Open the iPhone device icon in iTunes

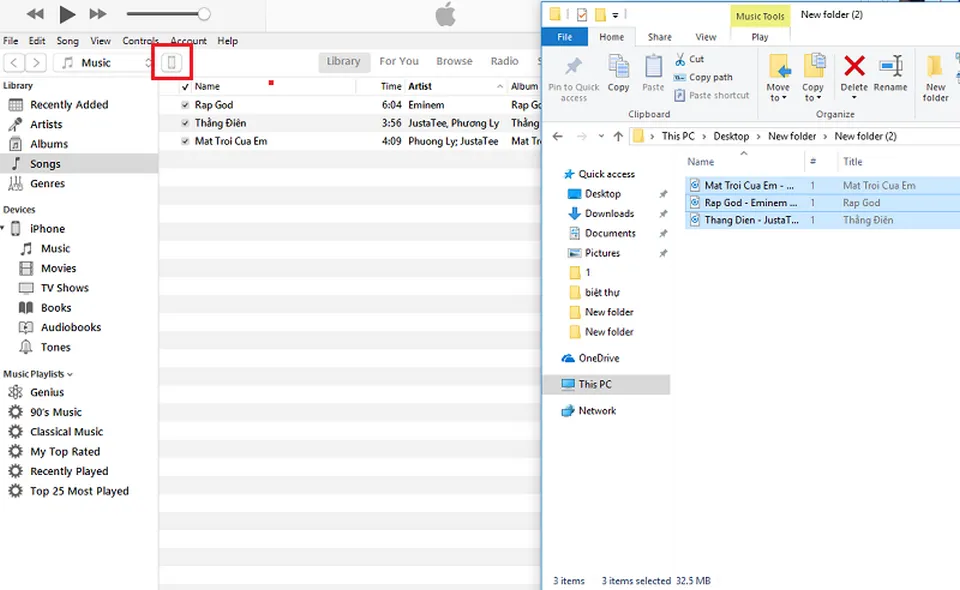(173, 61)
